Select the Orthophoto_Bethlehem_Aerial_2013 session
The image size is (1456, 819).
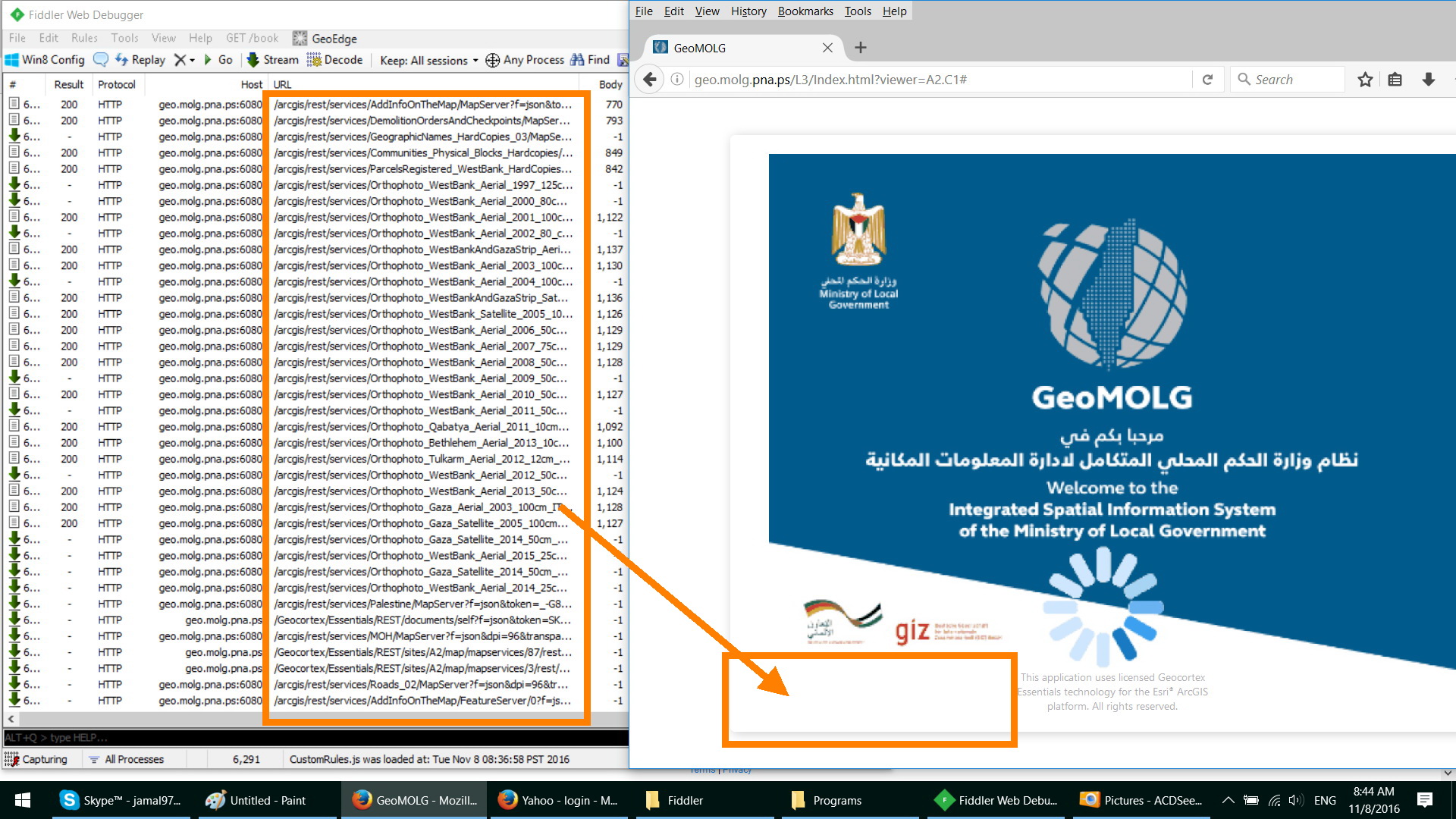click(x=315, y=443)
